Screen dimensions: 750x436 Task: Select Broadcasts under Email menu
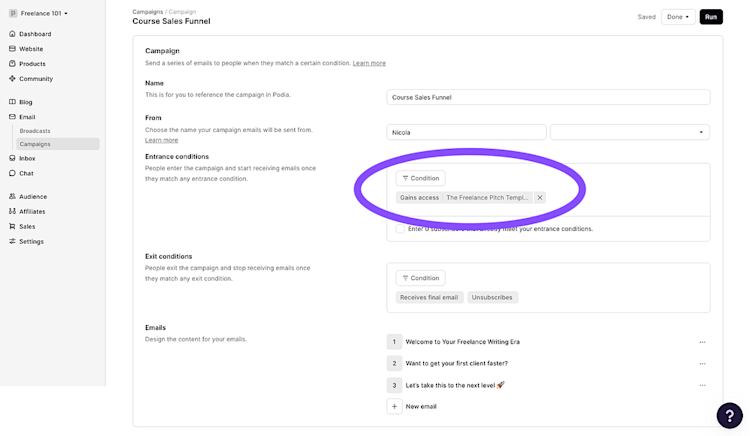tap(35, 131)
